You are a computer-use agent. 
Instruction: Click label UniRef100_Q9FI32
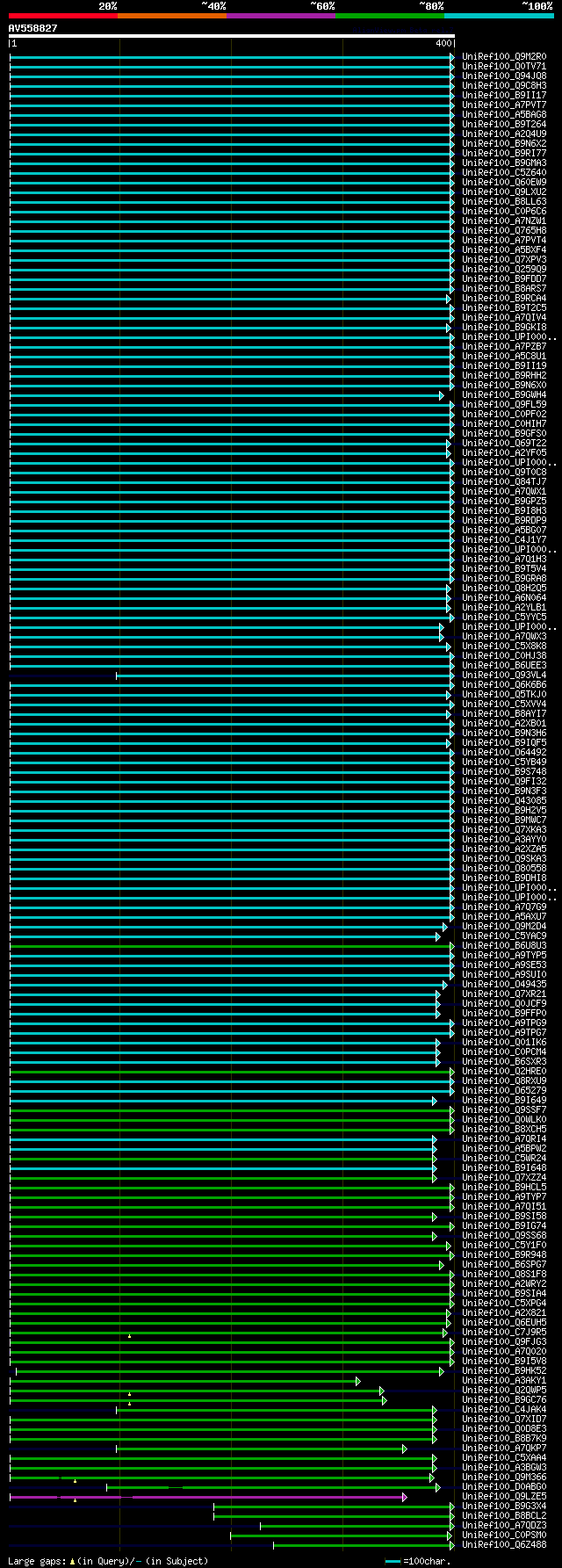click(504, 781)
